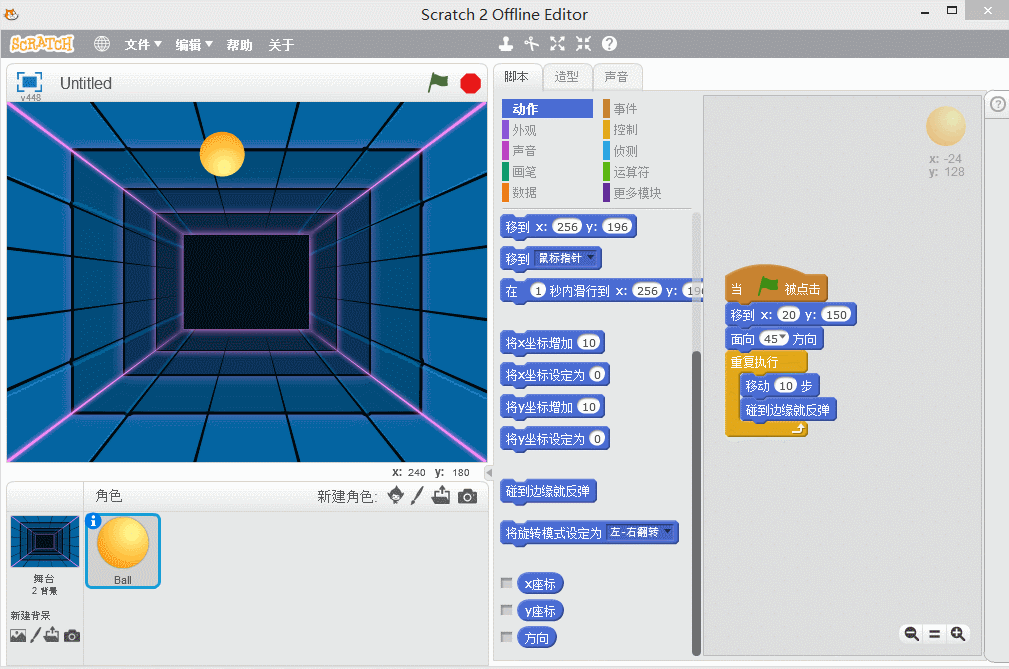1009x669 pixels.
Task: Select the 事件 block category
Action: 647,109
